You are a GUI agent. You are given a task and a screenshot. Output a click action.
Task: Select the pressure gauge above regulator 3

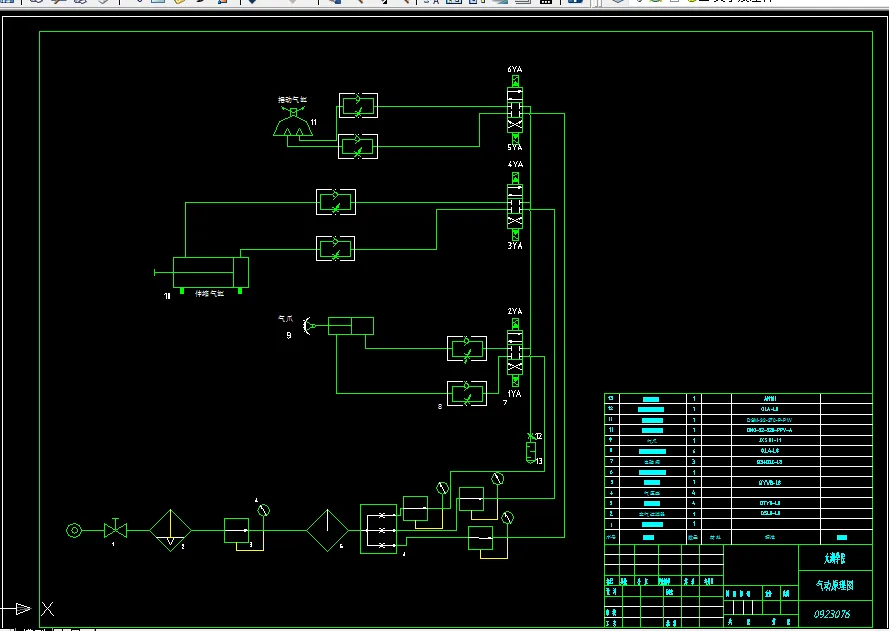tap(263, 511)
